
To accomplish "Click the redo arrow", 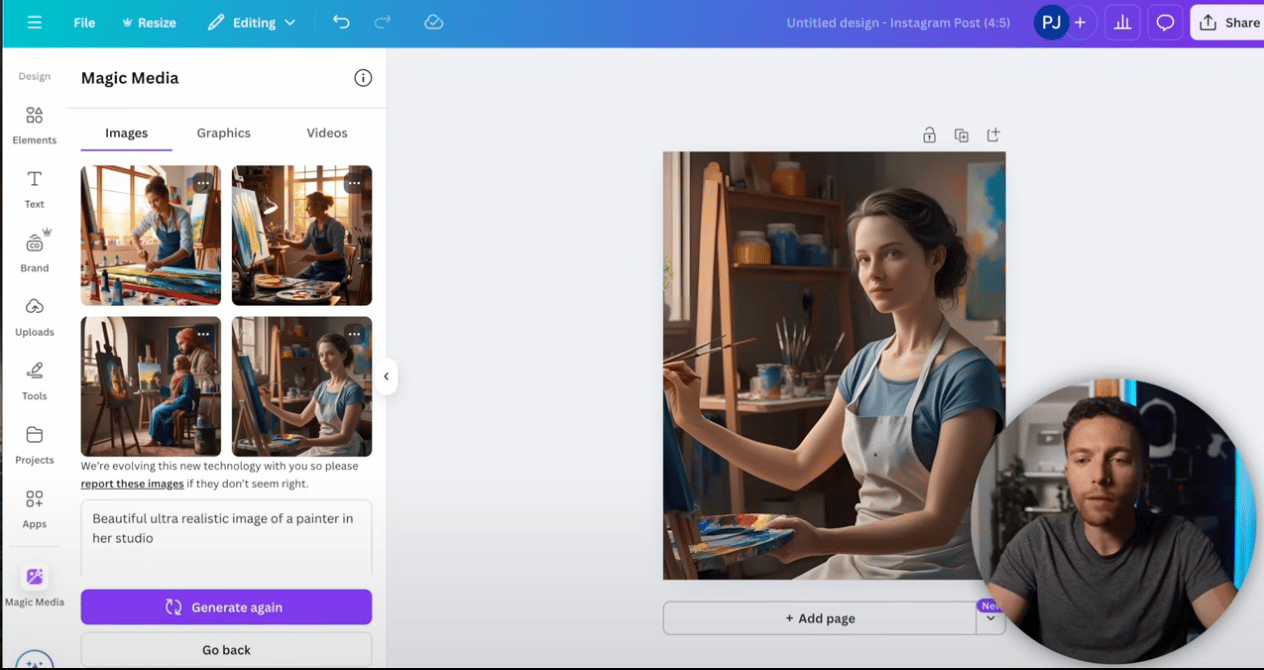I will click(x=382, y=22).
